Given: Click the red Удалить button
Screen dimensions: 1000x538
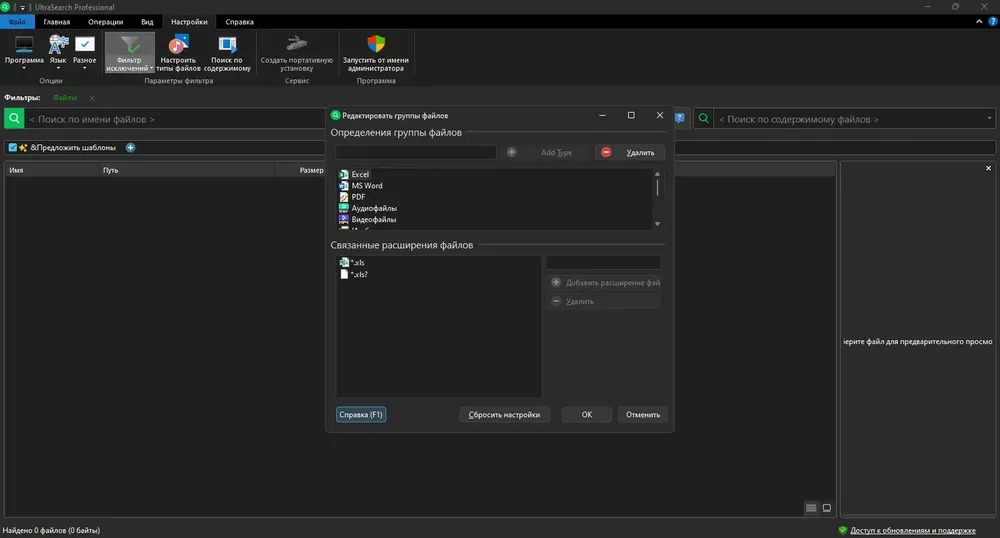Looking at the screenshot, I should 629,152.
